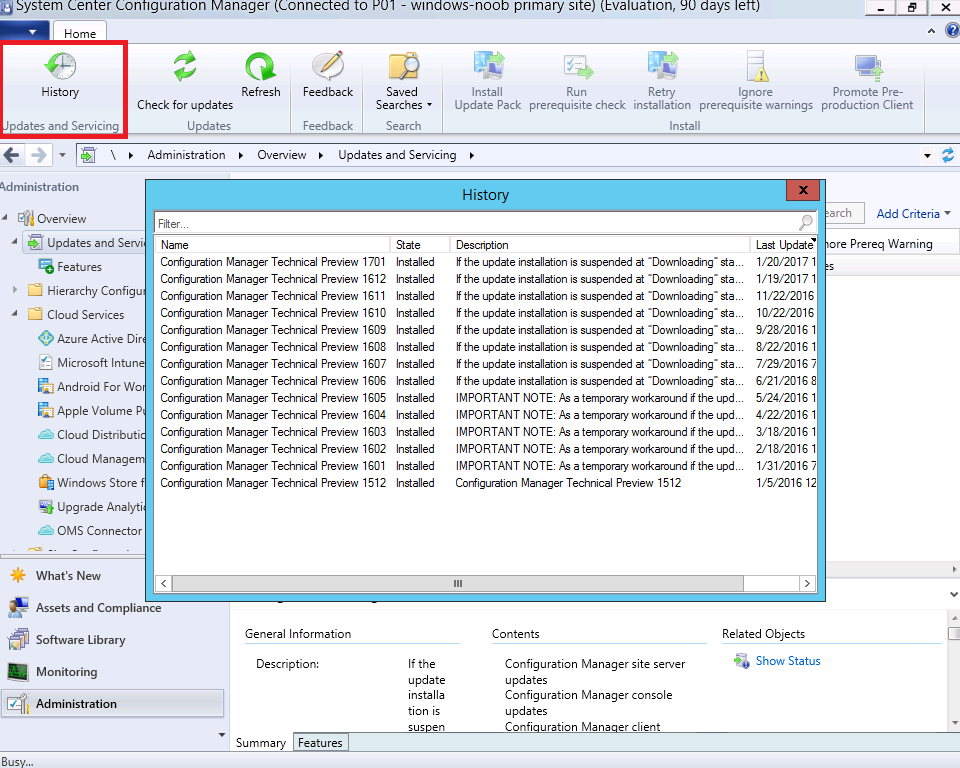Click Administration breadcrumb

(186, 155)
